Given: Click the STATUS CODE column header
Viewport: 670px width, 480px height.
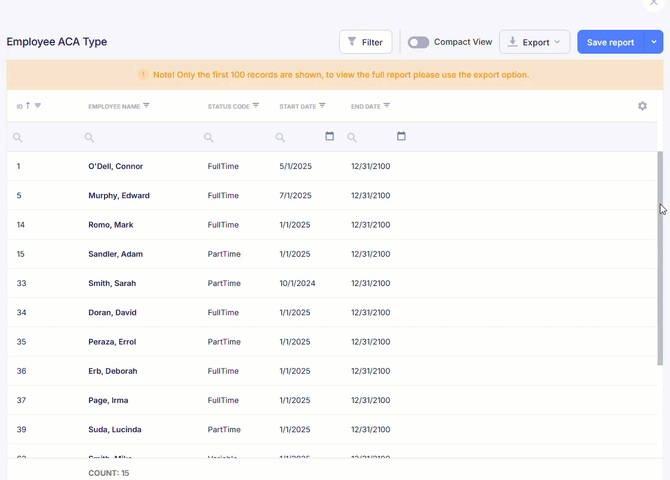Looking at the screenshot, I should click(x=229, y=106).
